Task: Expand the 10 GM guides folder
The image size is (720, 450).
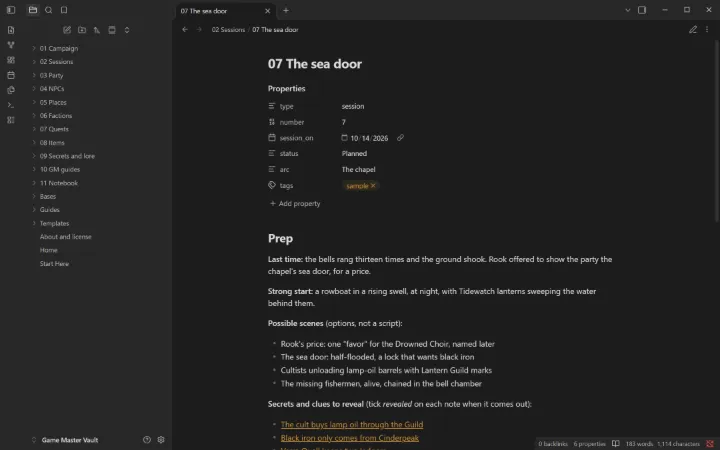Action: tap(59, 169)
